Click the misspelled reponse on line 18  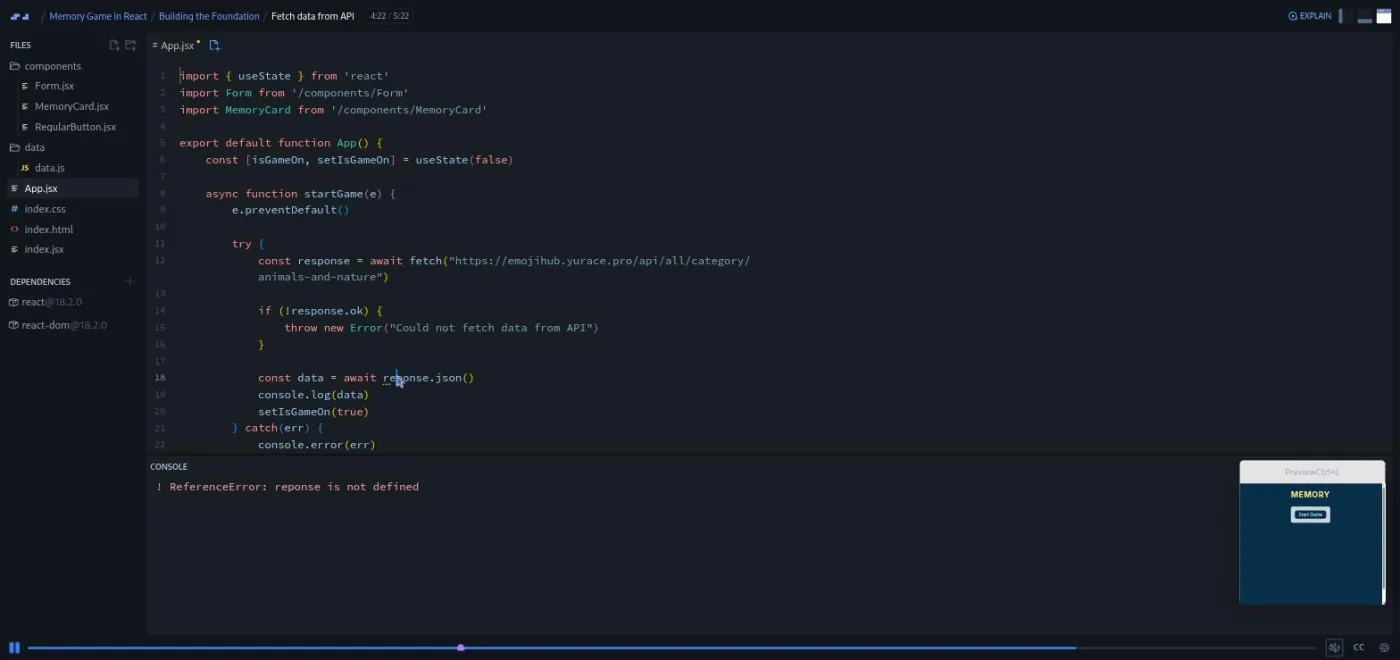coord(406,378)
